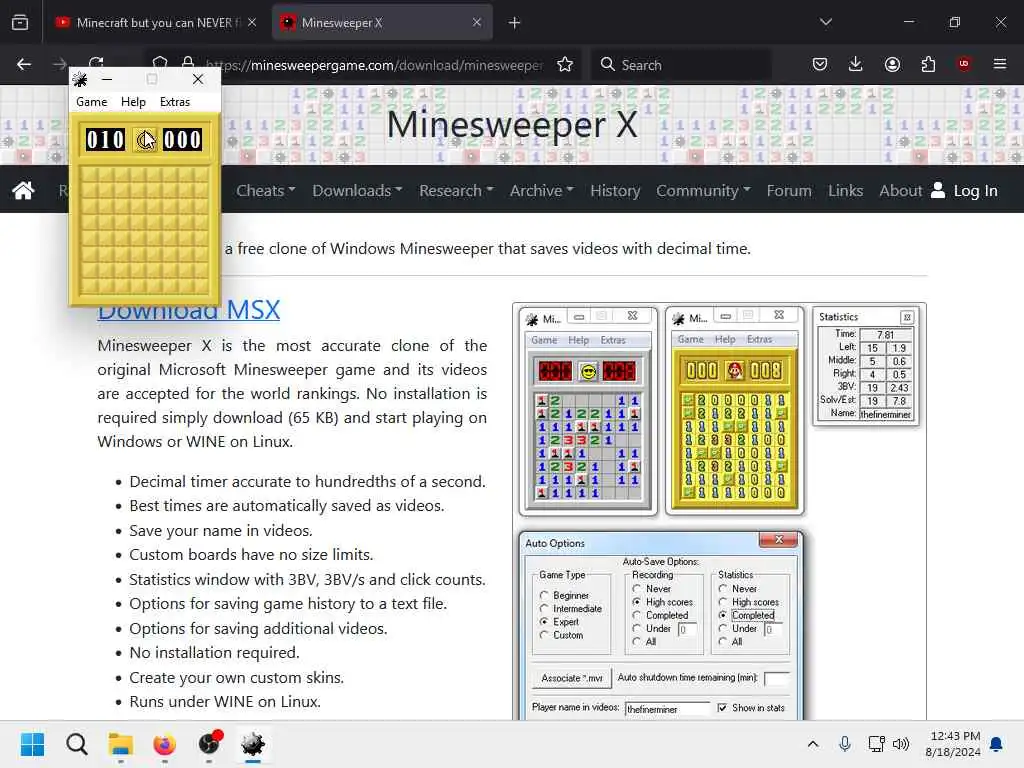Expand the Research dropdown menu

point(456,190)
